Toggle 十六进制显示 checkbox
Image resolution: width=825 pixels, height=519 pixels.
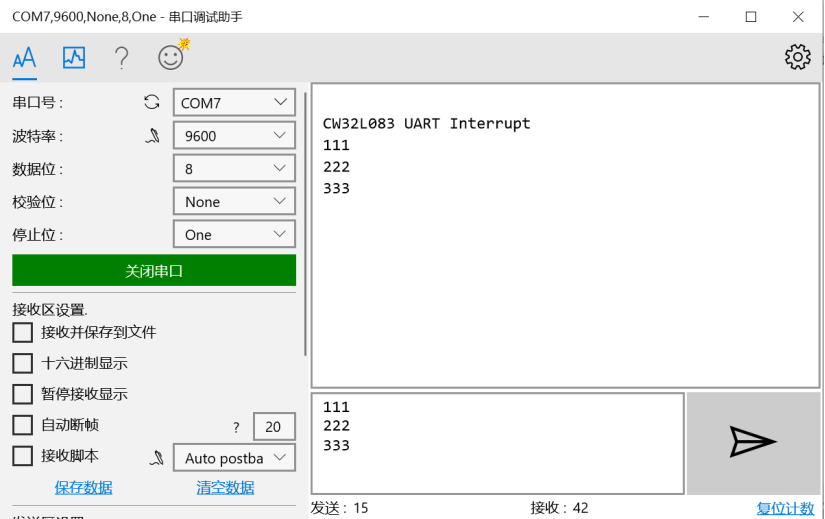coord(22,363)
